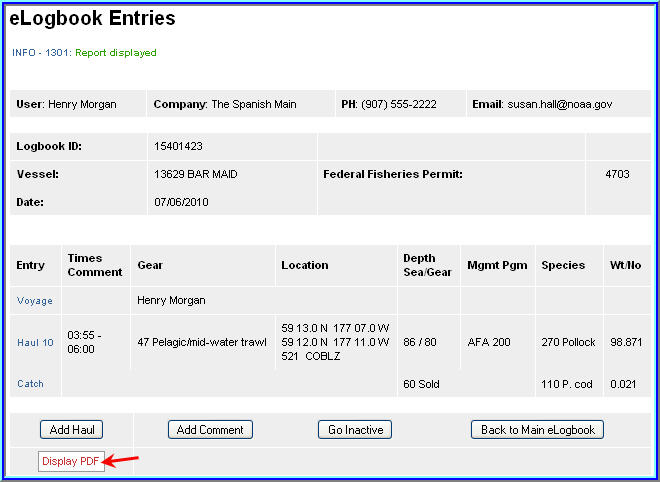Click the gear 47 Pelagic/mid-water trawl

coord(202,342)
